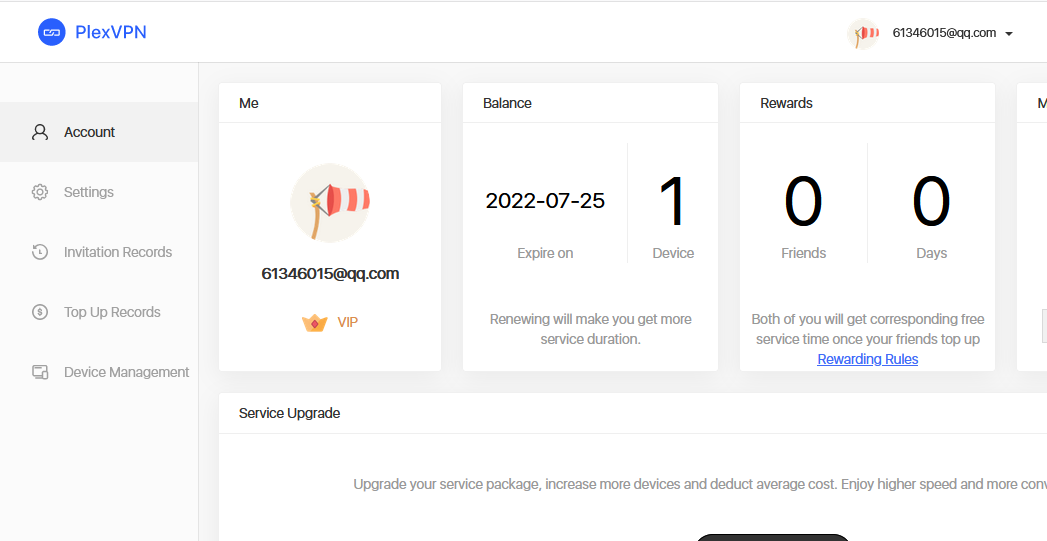Click the header windsock avatar
The image size is (1047, 541).
pyautogui.click(x=863, y=33)
